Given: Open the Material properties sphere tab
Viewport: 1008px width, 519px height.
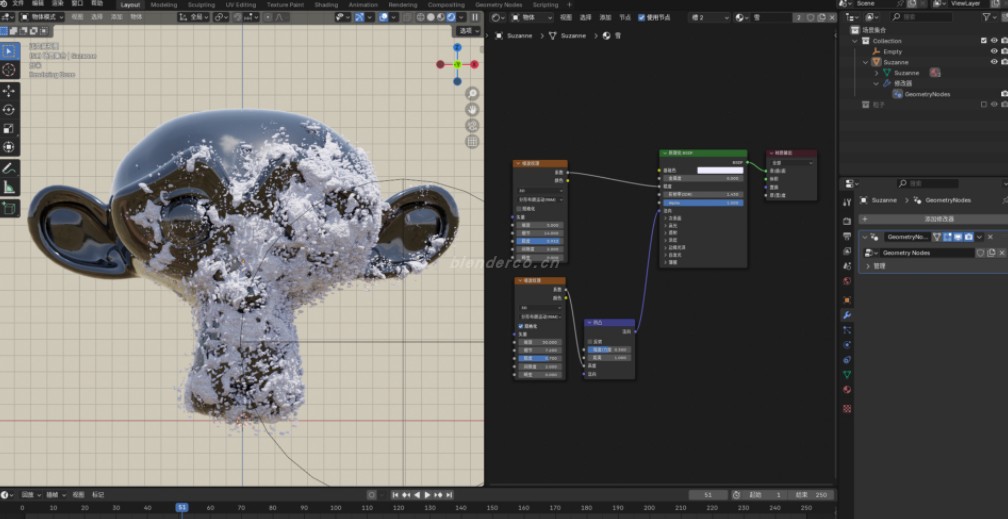Looking at the screenshot, I should click(847, 390).
